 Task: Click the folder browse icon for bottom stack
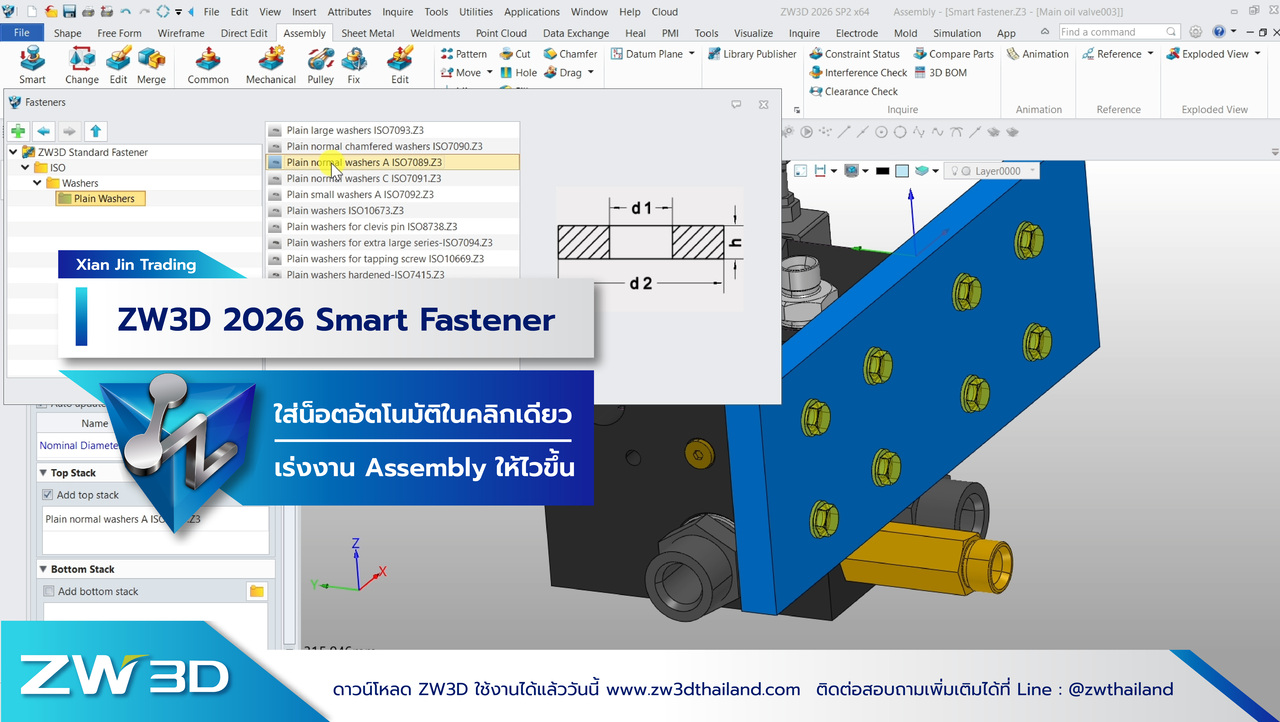pos(257,591)
